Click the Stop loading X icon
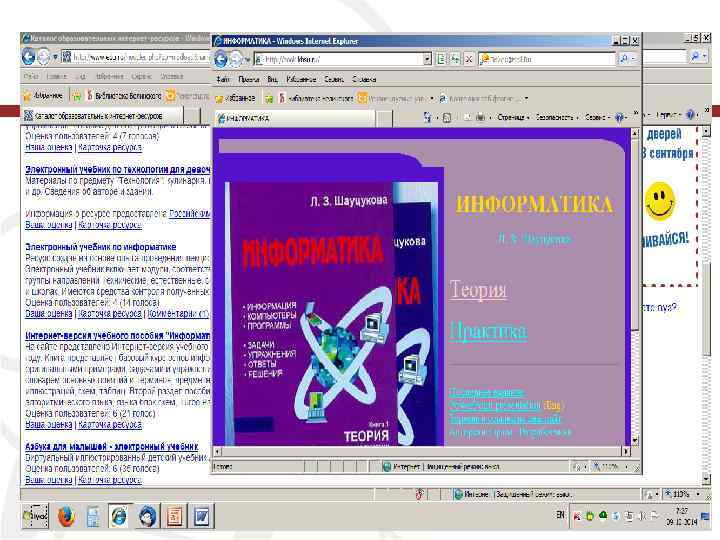The image size is (720, 540). (x=468, y=59)
